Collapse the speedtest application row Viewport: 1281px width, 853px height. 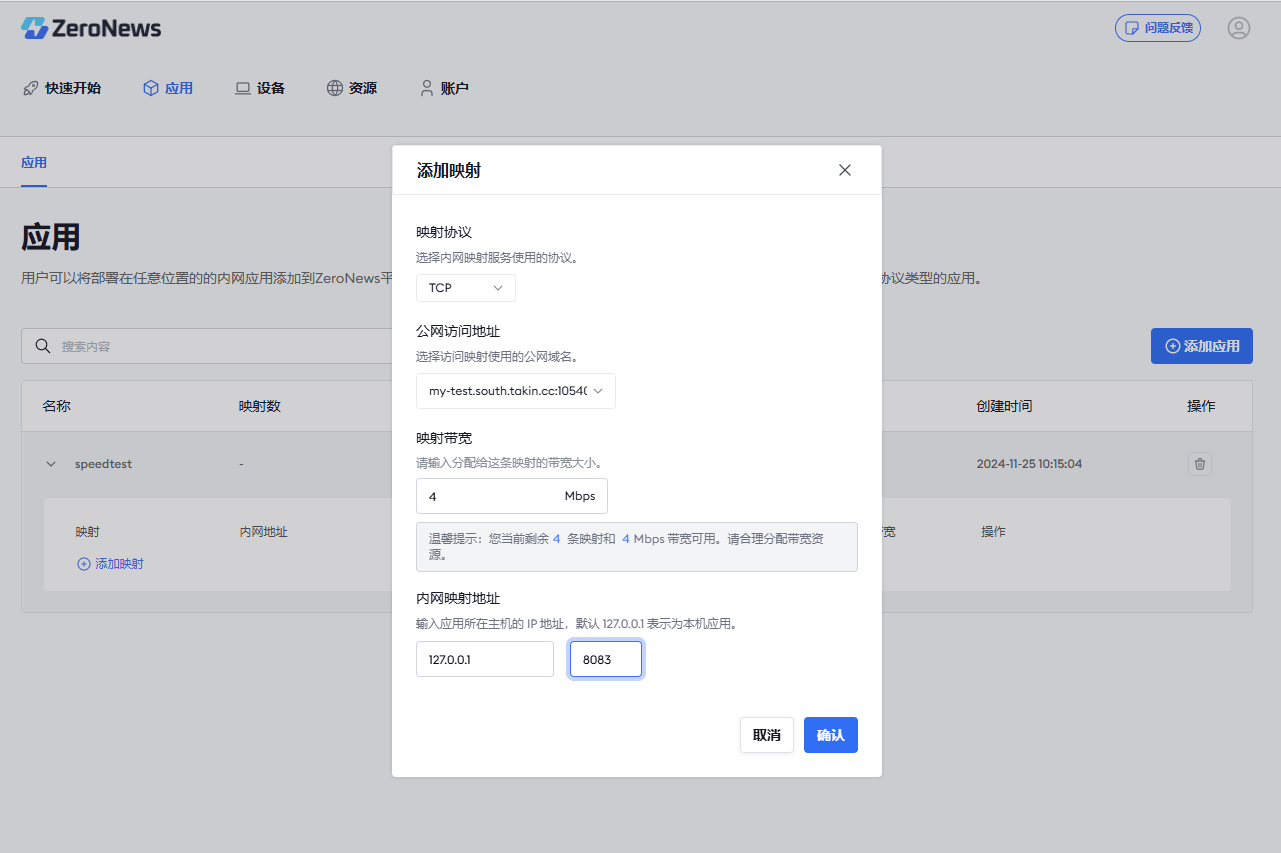(x=50, y=464)
